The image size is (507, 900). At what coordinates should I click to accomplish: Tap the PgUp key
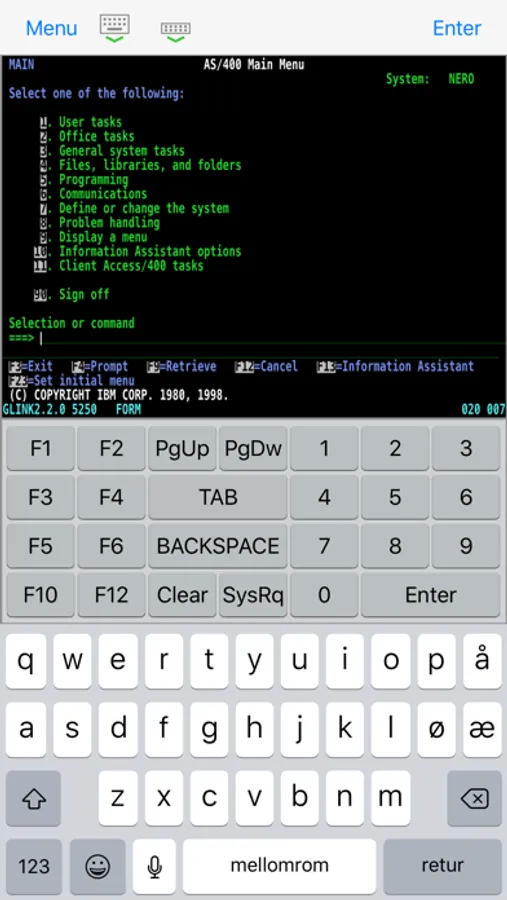pos(182,448)
